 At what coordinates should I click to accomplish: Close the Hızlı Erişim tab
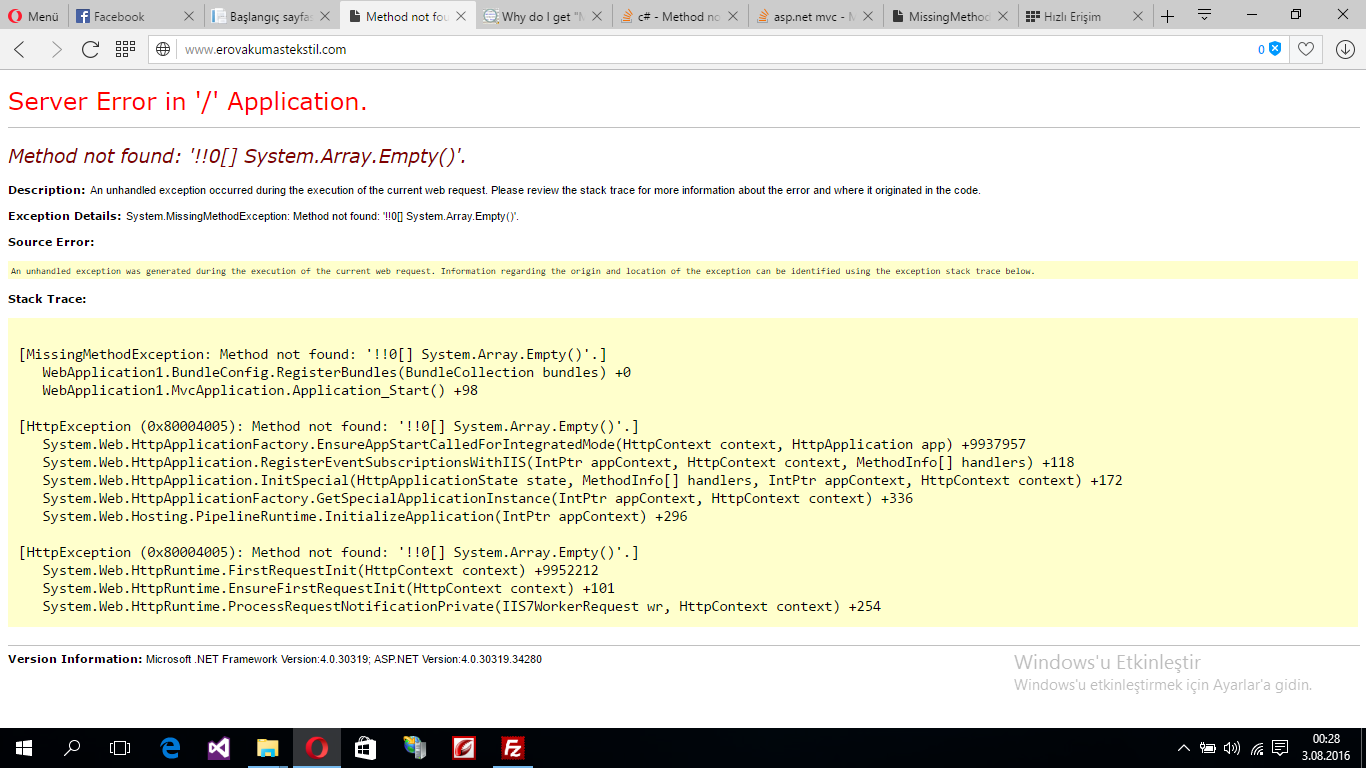(x=1137, y=16)
